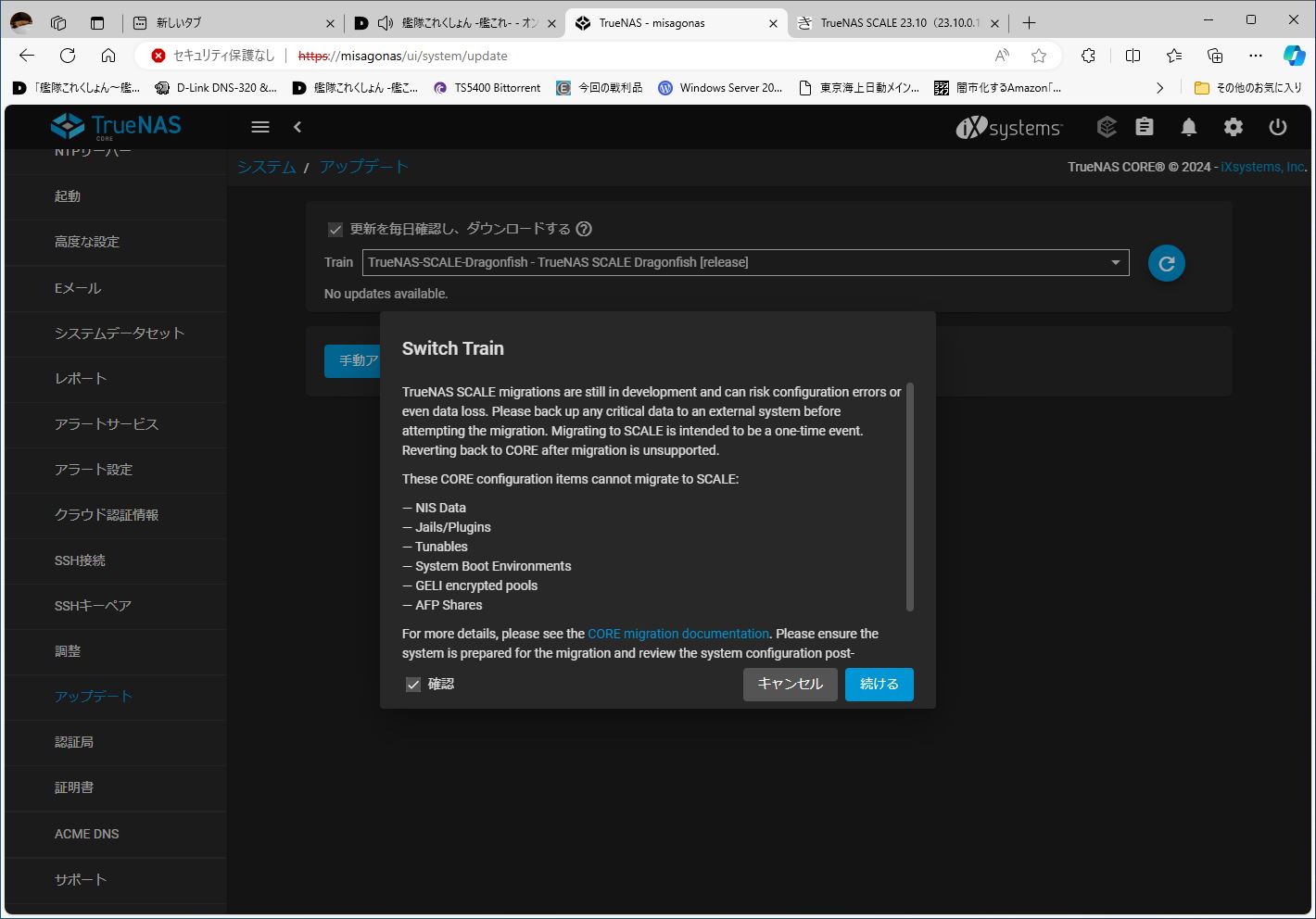1316x919 pixels.
Task: Toggle split screen browser icon
Action: [1133, 56]
